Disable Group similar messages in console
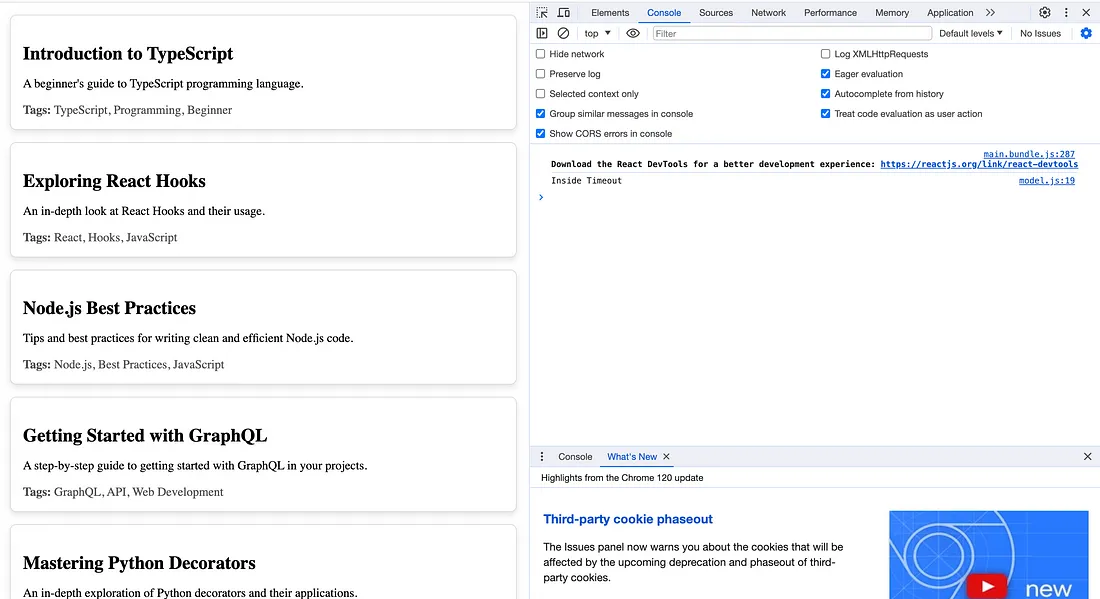 coord(540,114)
